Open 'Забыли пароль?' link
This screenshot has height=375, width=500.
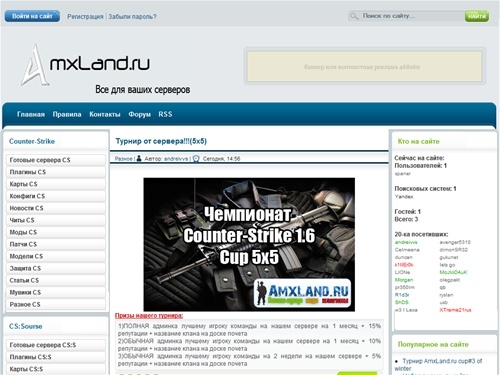[x=132, y=16]
